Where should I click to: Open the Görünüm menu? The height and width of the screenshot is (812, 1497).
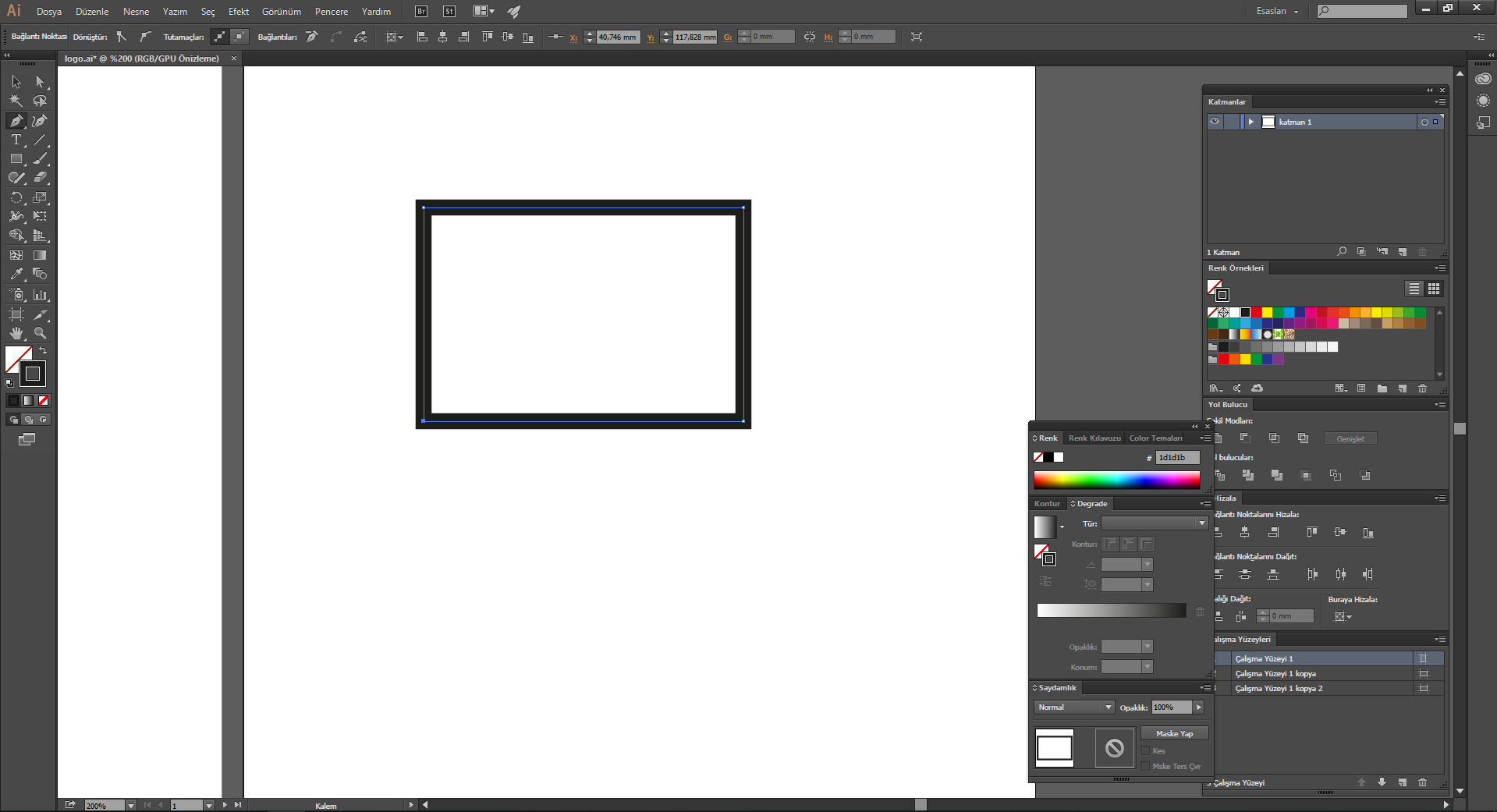click(x=281, y=11)
